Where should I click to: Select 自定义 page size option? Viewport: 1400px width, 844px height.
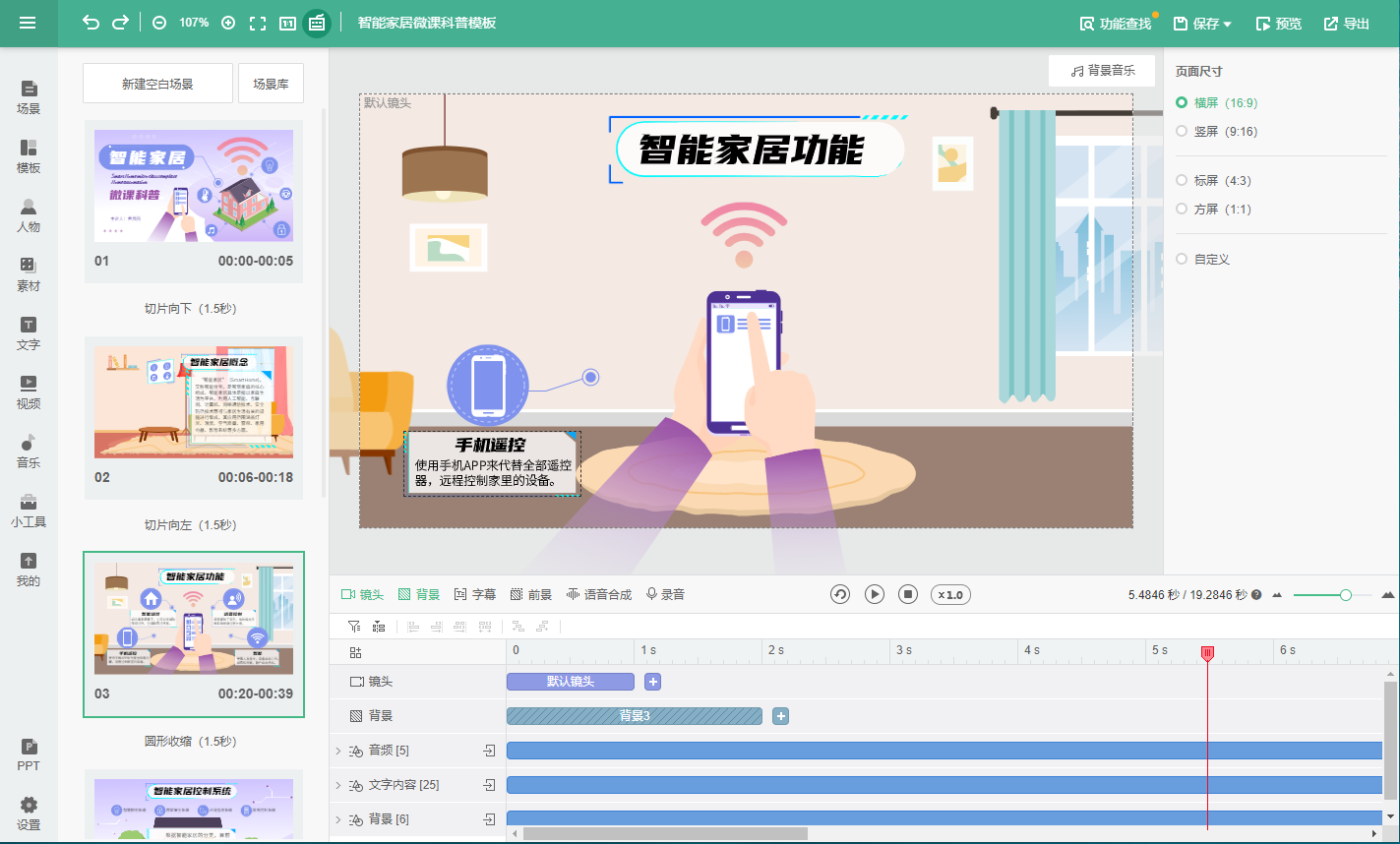point(1203,259)
